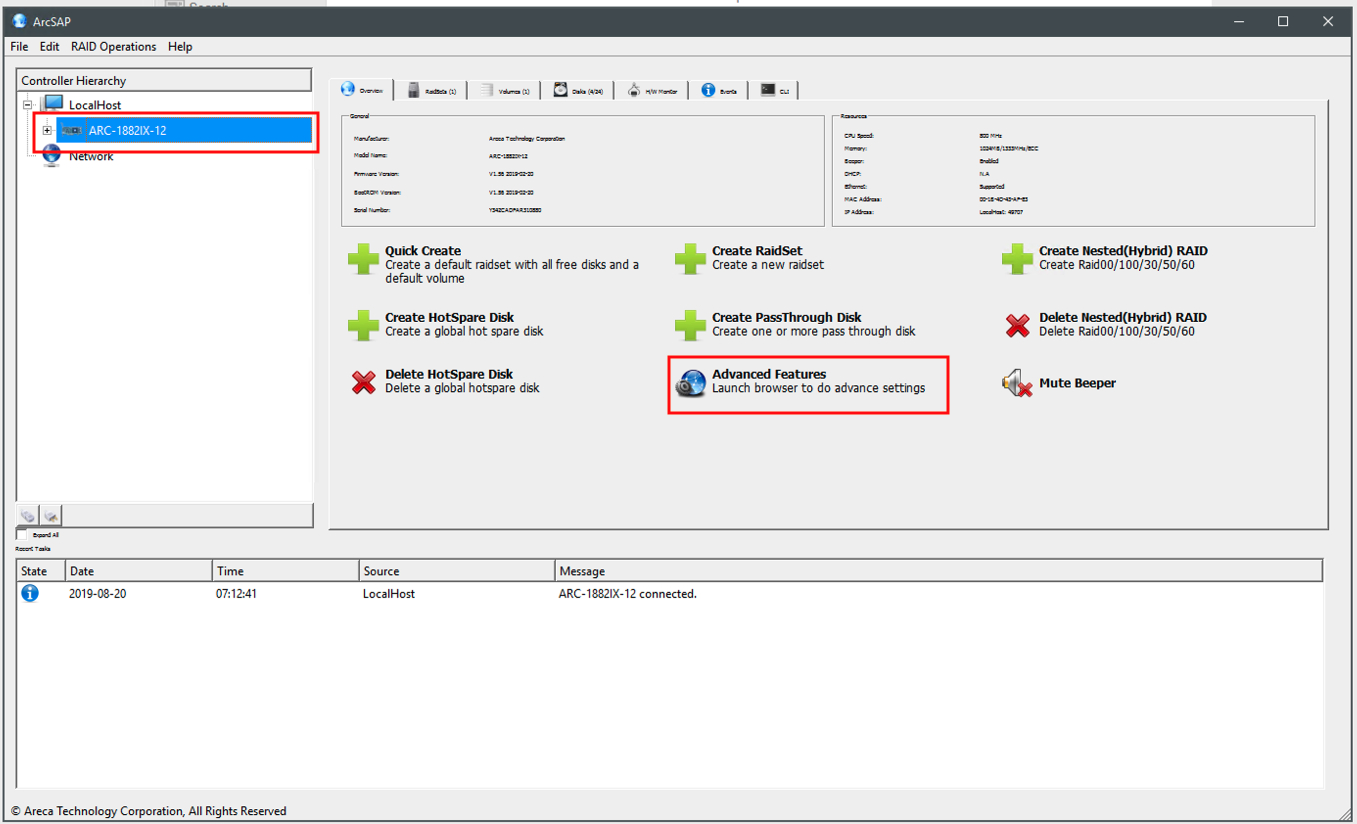
Task: Click the Areca copyright text in the status bar
Action: [149, 811]
